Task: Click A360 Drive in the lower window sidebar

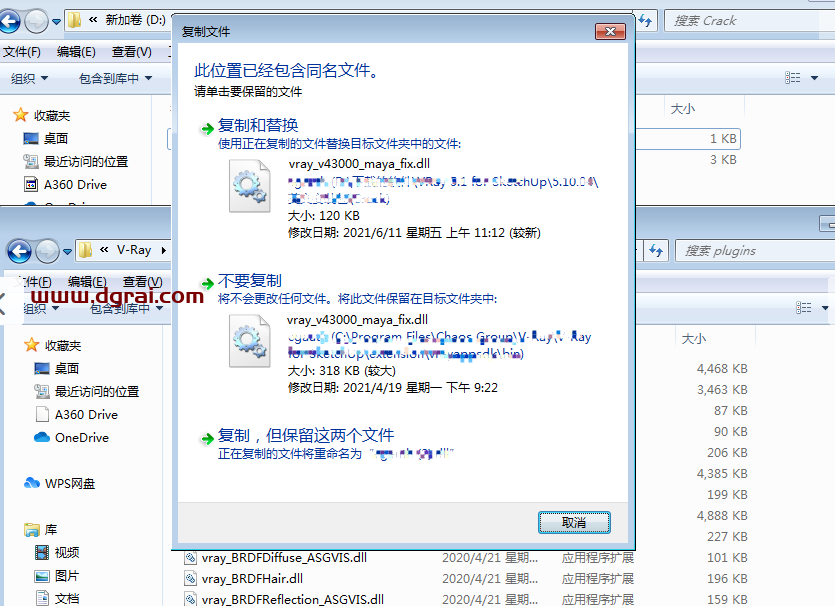Action: [85, 414]
